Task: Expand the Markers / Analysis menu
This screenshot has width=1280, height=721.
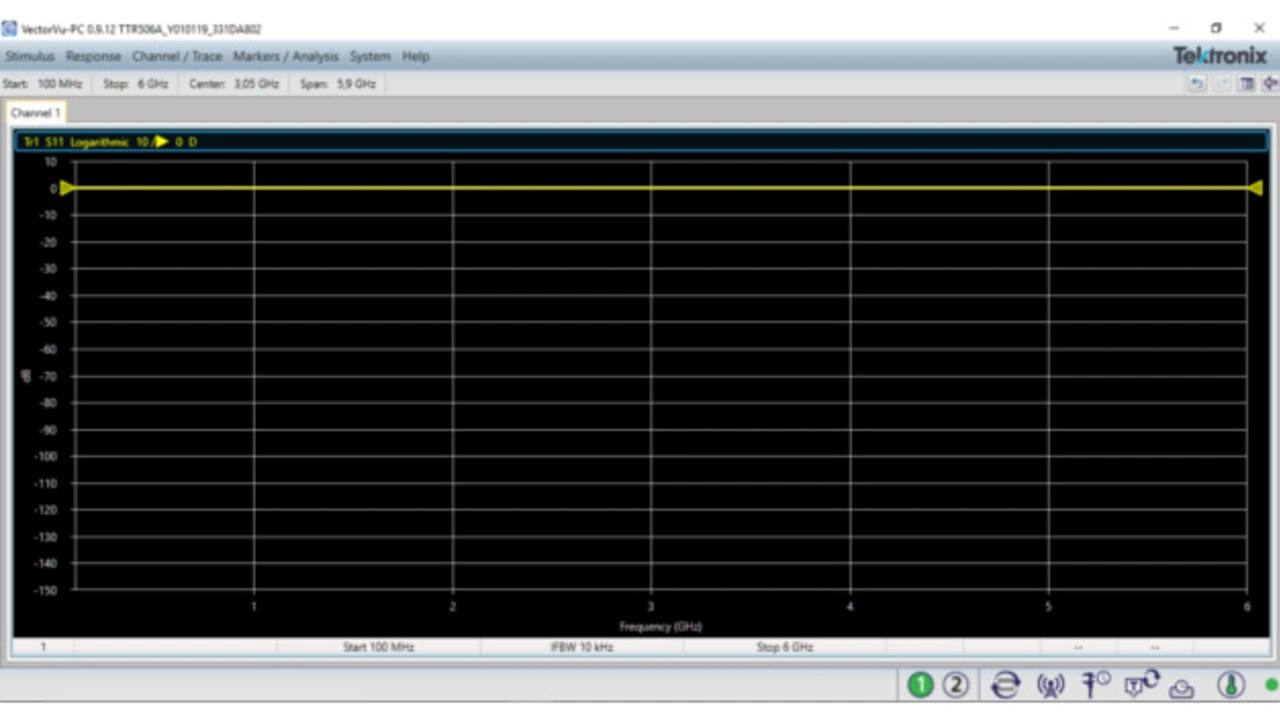Action: coord(286,56)
